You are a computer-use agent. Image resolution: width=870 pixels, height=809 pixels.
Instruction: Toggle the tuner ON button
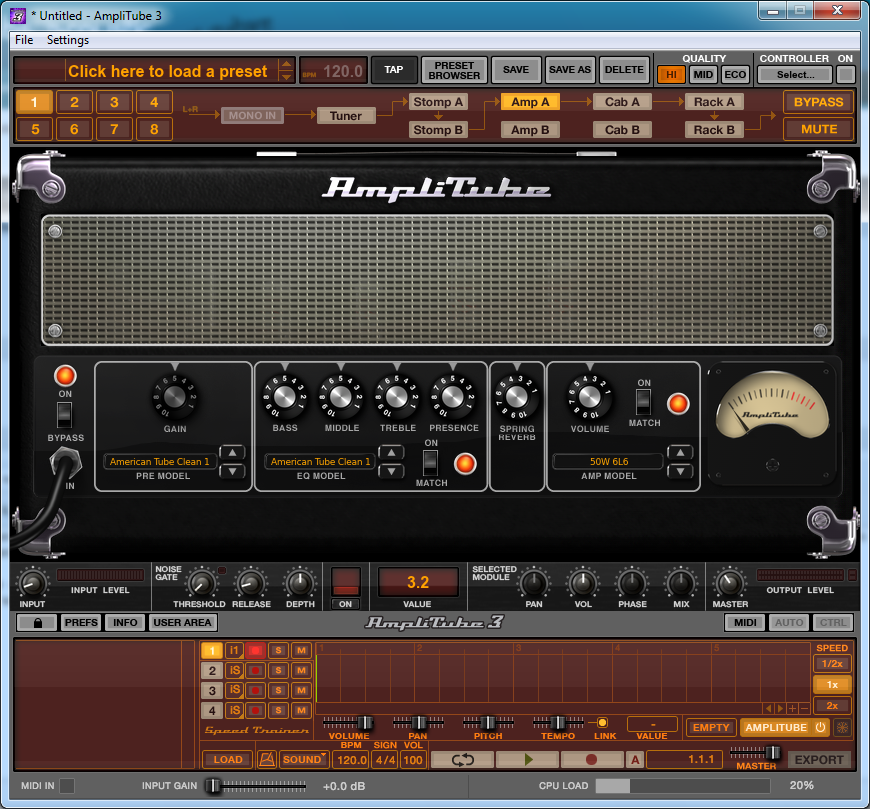[346, 604]
